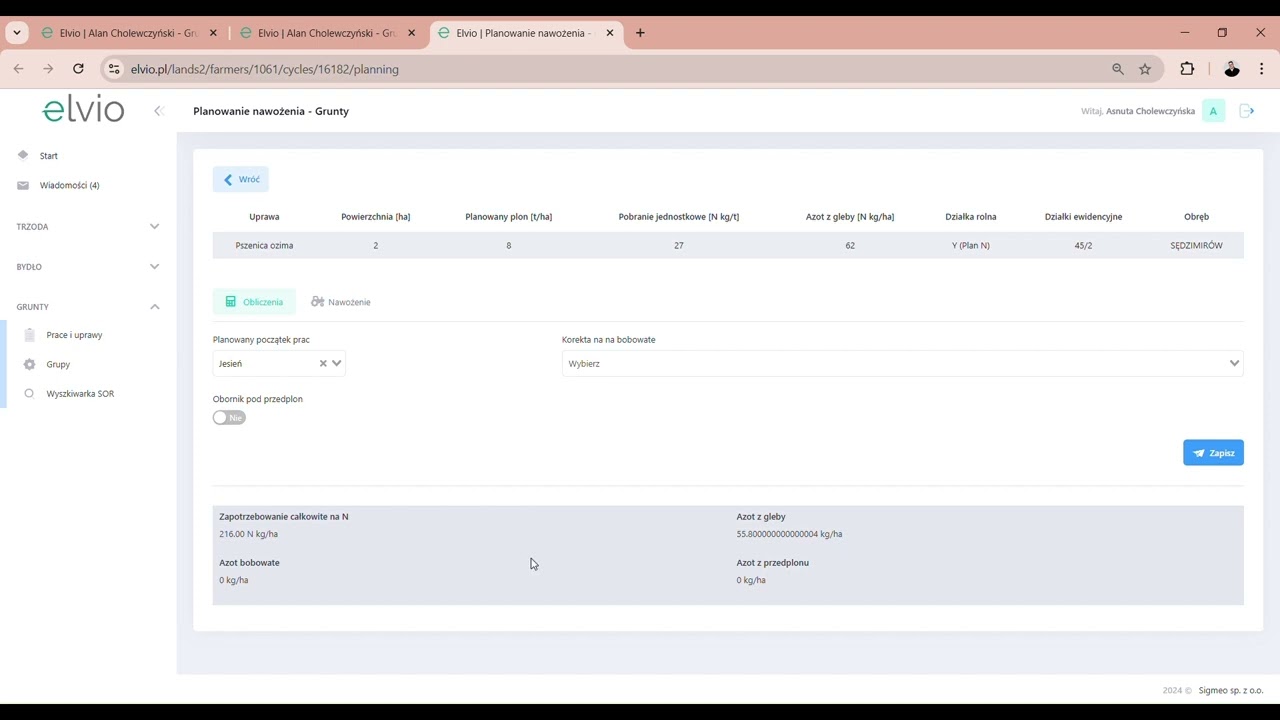Image resolution: width=1280 pixels, height=720 pixels.
Task: Click the Azot z gleby [N kg/ha] column header
Action: pos(850,216)
